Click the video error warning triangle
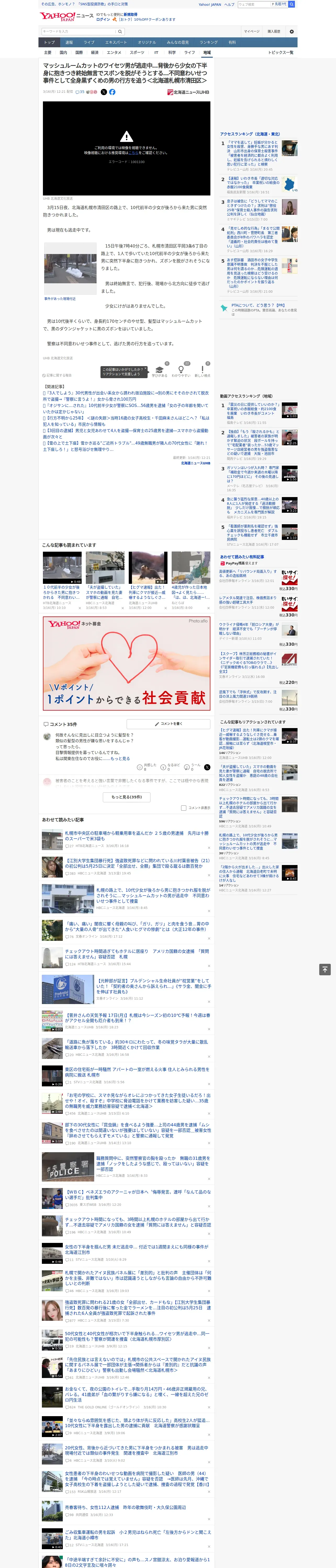This screenshot has height=1568, width=336. point(126,136)
